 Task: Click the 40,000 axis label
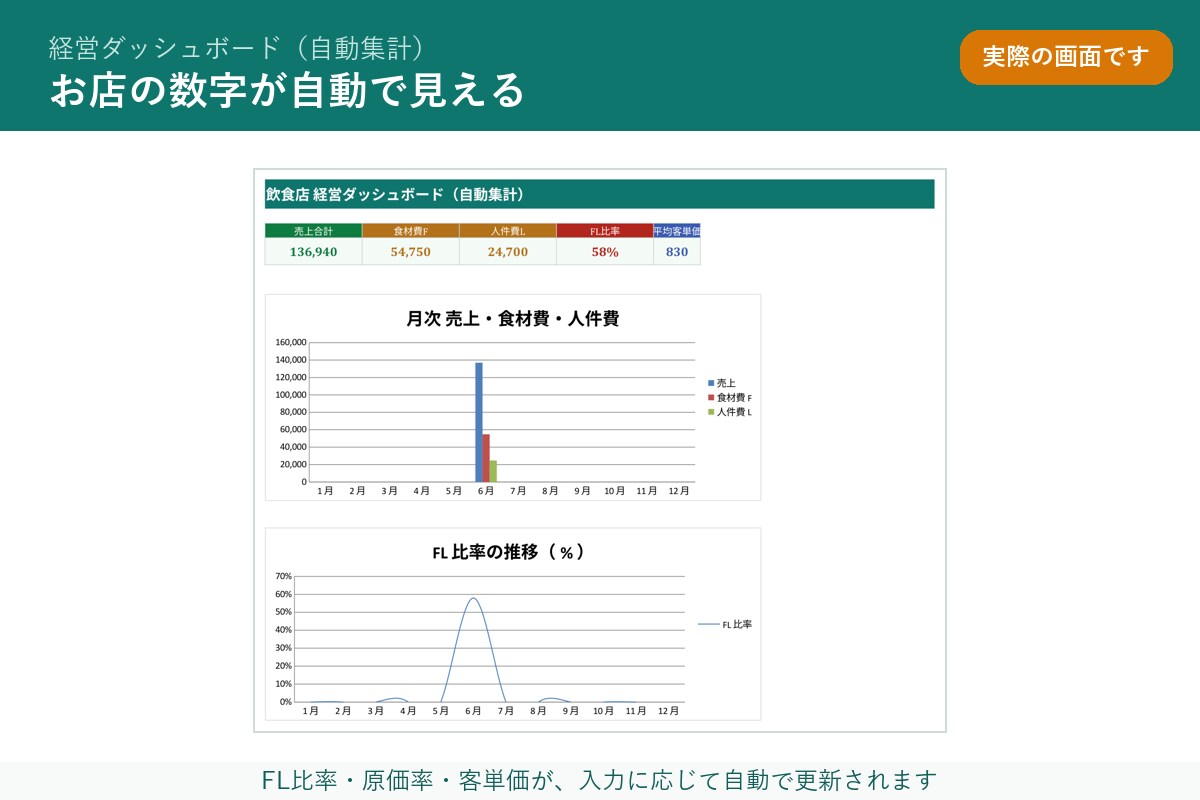coord(292,447)
